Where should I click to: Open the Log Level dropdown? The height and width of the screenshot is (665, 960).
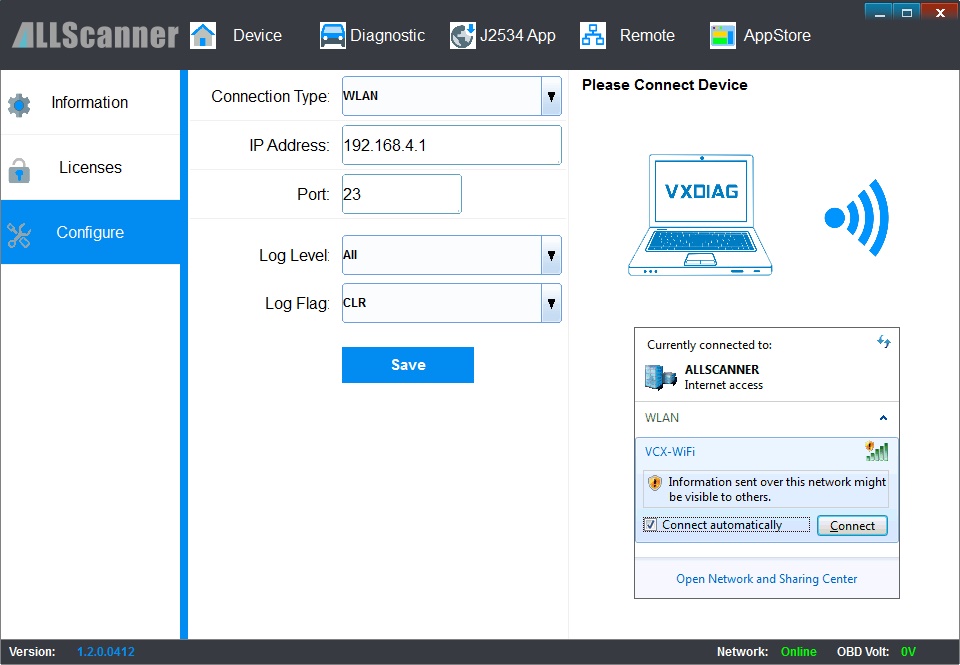[x=551, y=255]
